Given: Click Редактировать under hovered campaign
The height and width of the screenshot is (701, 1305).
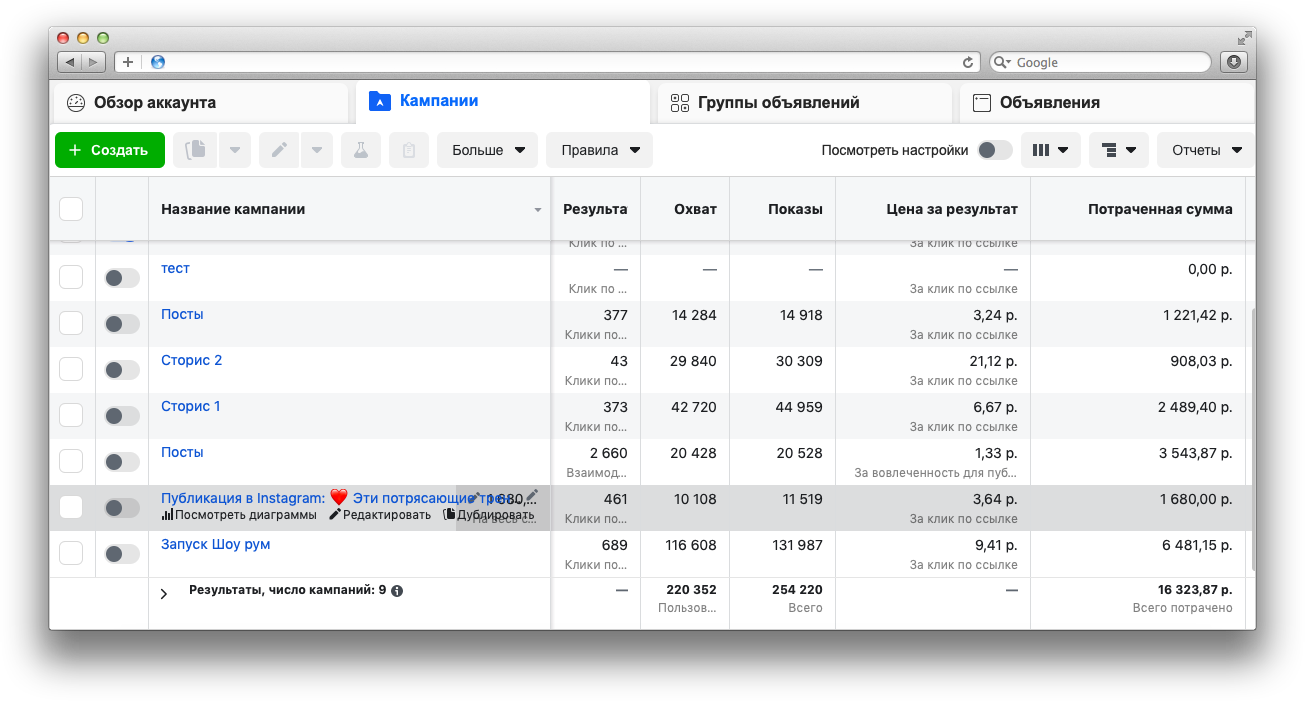Looking at the screenshot, I should [380, 515].
